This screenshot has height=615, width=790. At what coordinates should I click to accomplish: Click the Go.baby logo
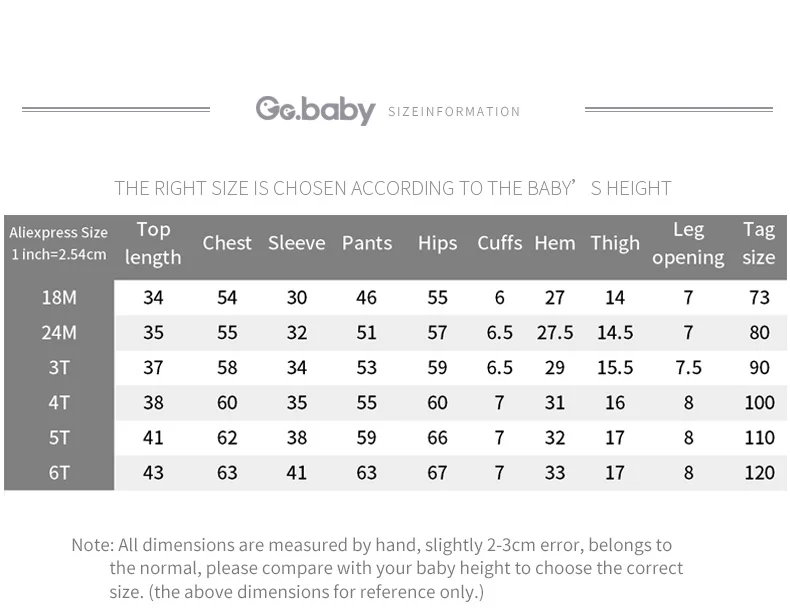tap(315, 110)
